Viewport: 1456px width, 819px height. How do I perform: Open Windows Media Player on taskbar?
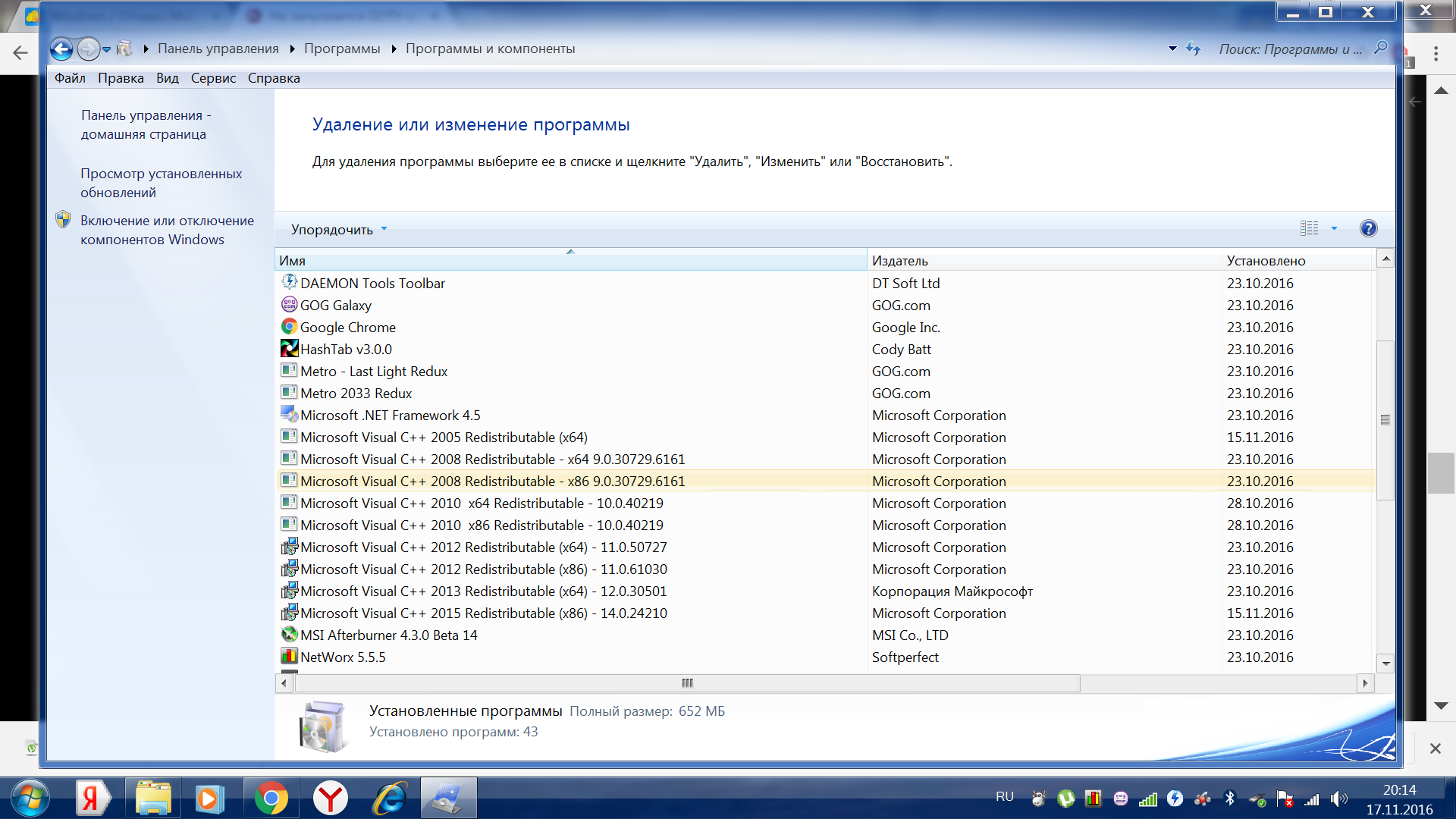point(209,798)
